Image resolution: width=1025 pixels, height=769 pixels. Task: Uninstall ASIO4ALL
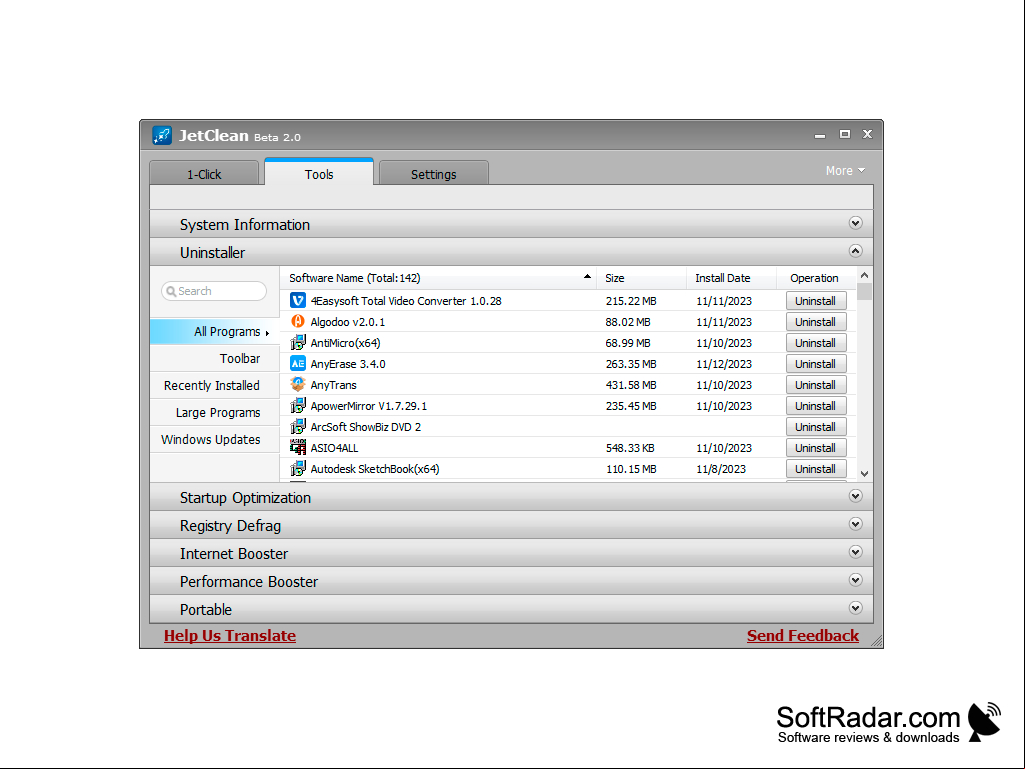pos(816,447)
